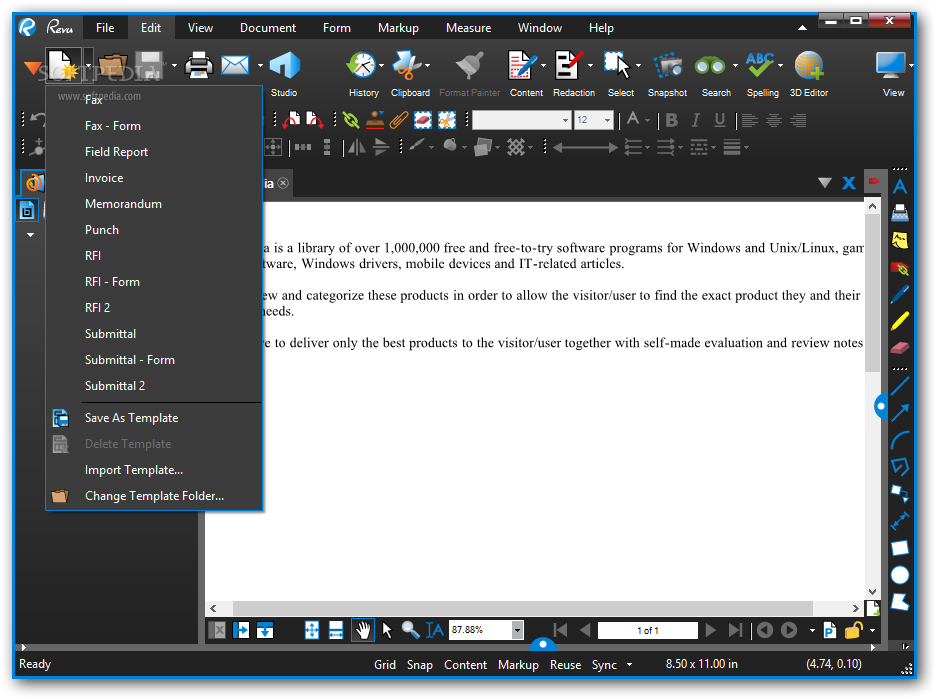Select the Text tool in right sidebar

tap(900, 187)
